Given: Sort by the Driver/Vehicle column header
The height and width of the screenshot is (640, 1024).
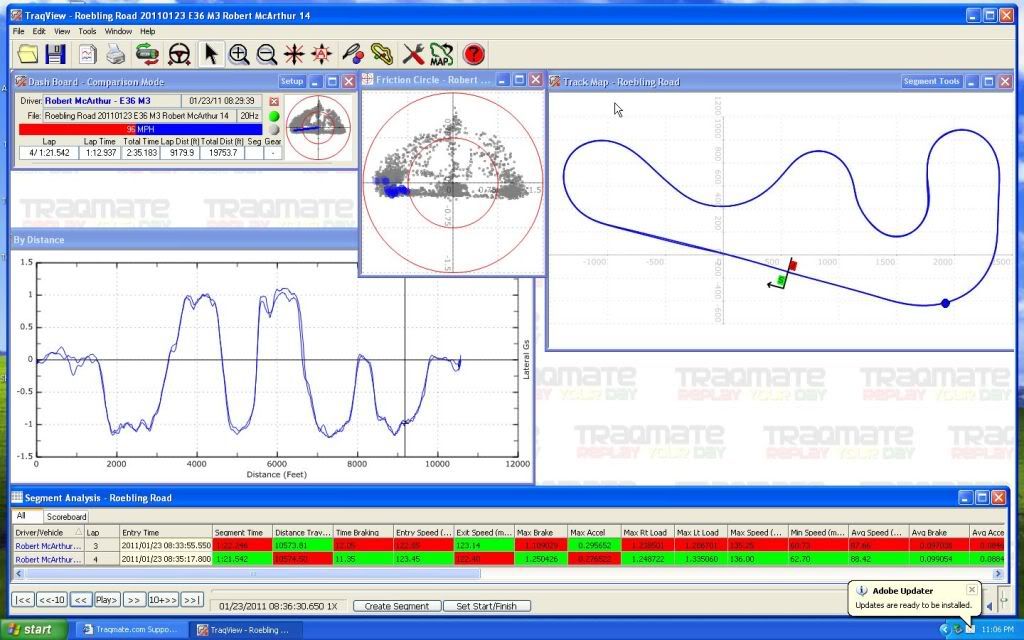Looking at the screenshot, I should point(48,532).
